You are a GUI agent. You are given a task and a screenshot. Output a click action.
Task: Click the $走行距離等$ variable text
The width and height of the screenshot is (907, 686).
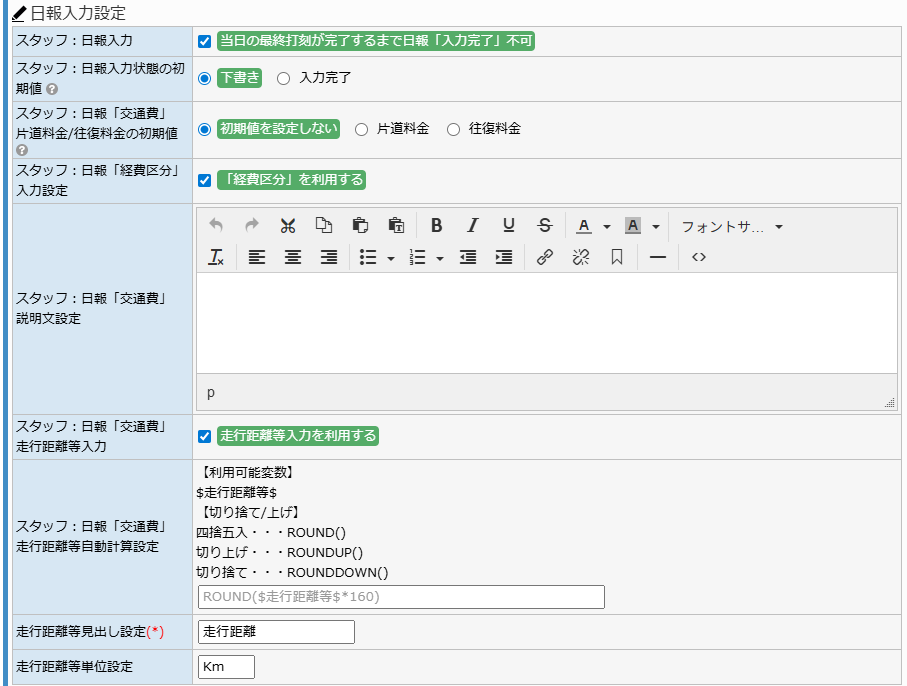coord(237,493)
